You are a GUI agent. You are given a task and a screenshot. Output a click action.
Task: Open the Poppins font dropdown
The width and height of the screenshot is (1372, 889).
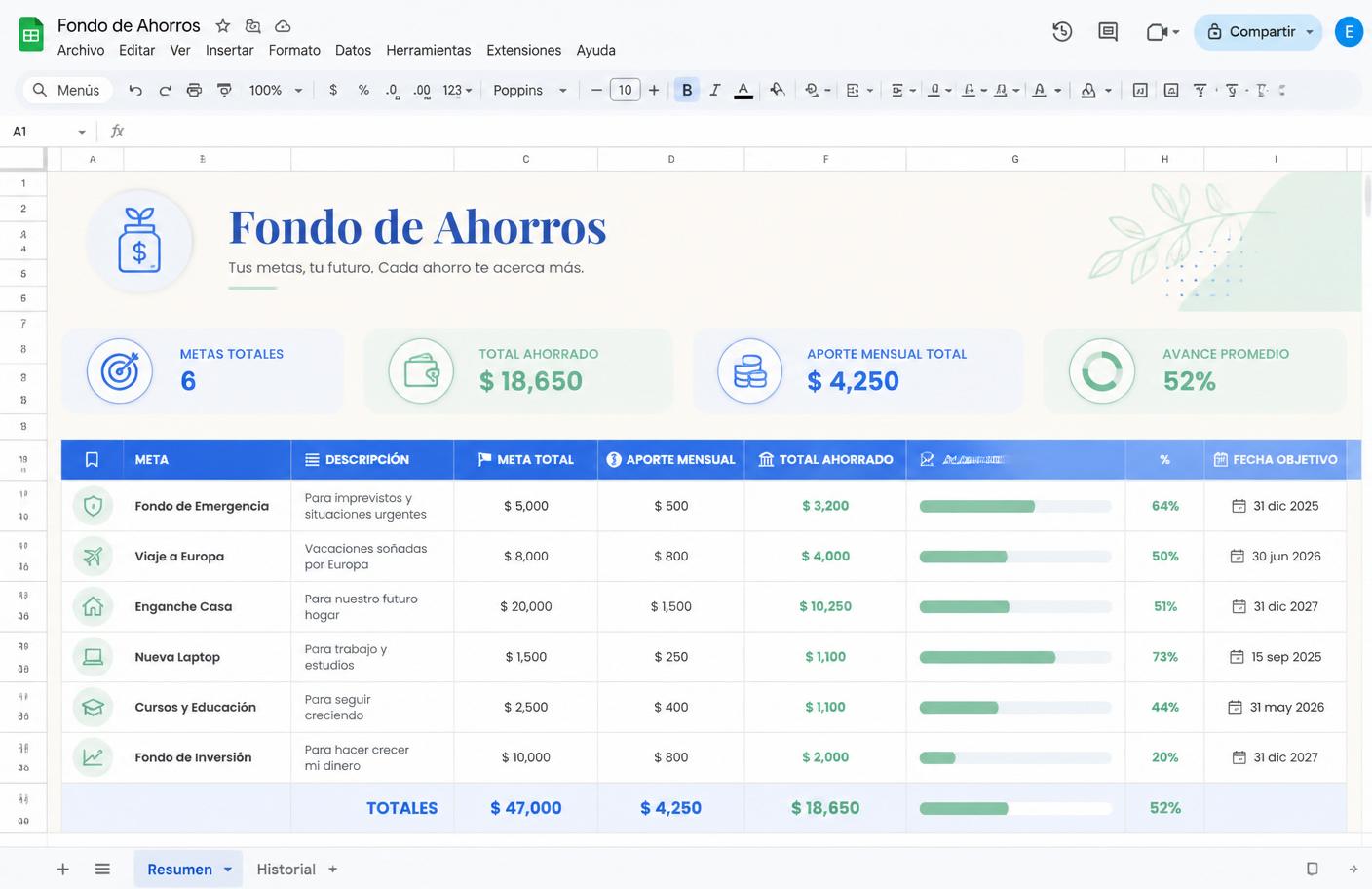pyautogui.click(x=530, y=90)
